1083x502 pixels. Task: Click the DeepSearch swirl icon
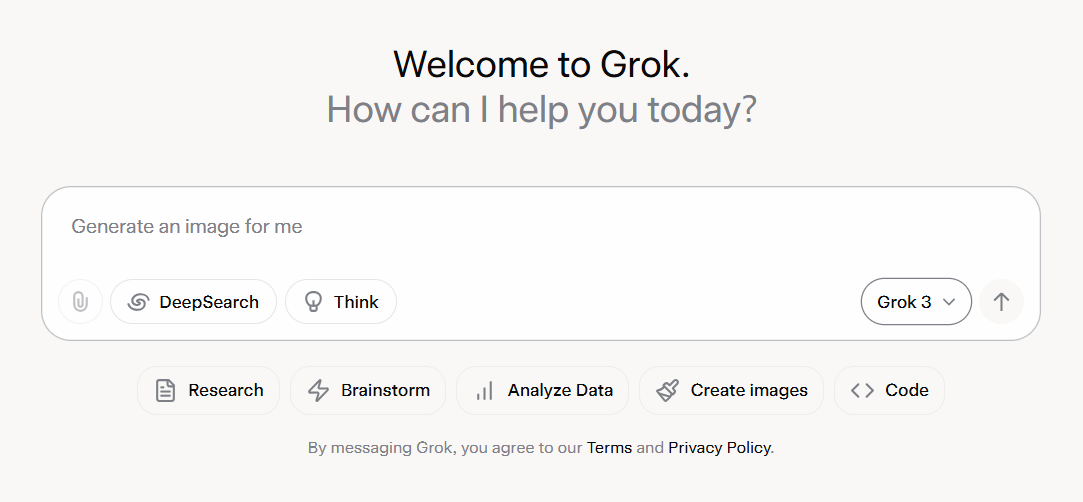click(x=139, y=302)
